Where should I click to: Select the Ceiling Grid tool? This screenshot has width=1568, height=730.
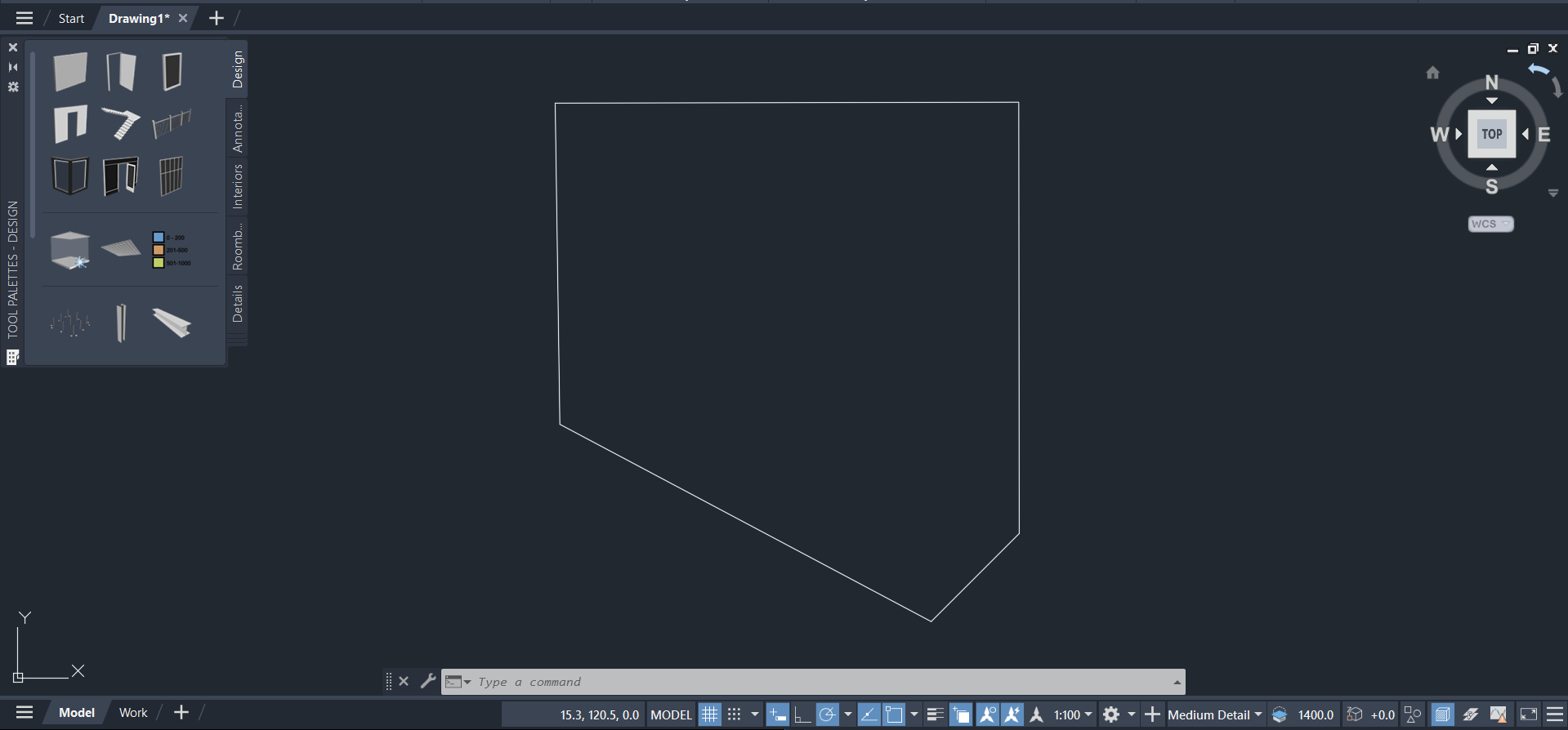tap(121, 247)
